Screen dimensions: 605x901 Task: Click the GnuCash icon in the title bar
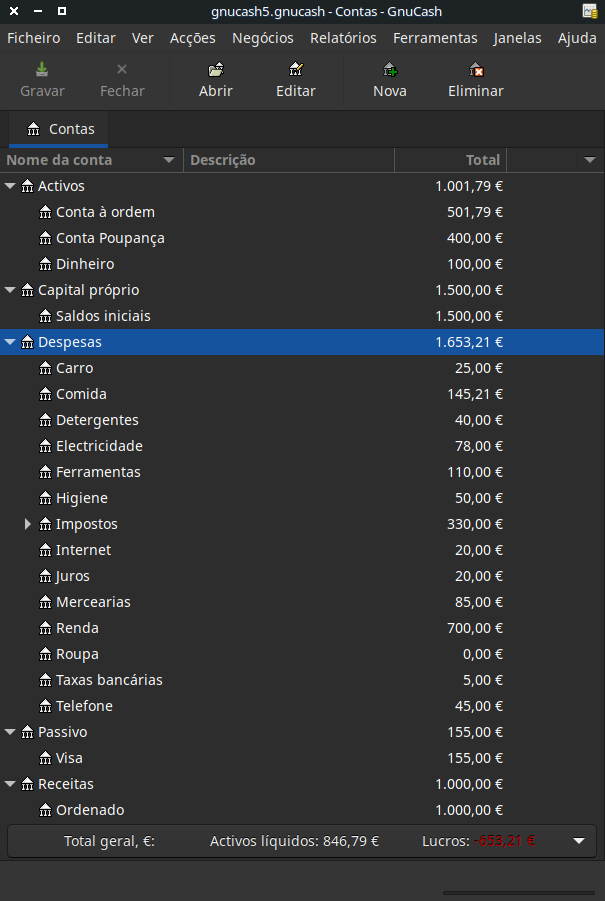click(x=589, y=12)
